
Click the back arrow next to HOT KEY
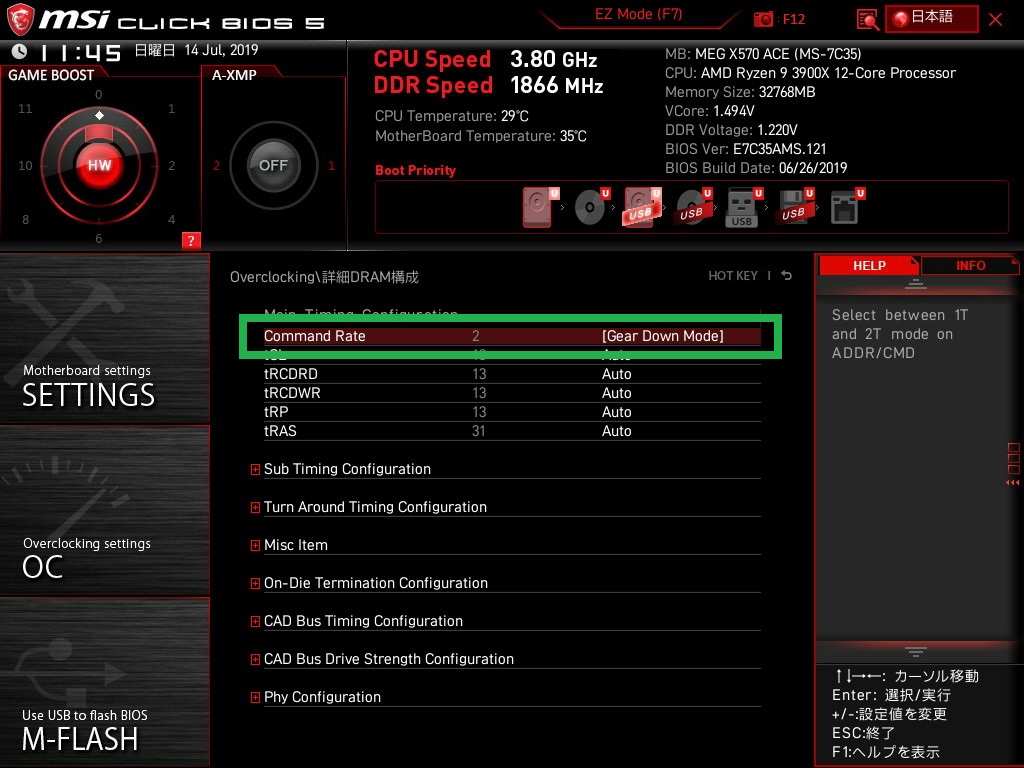(x=787, y=276)
